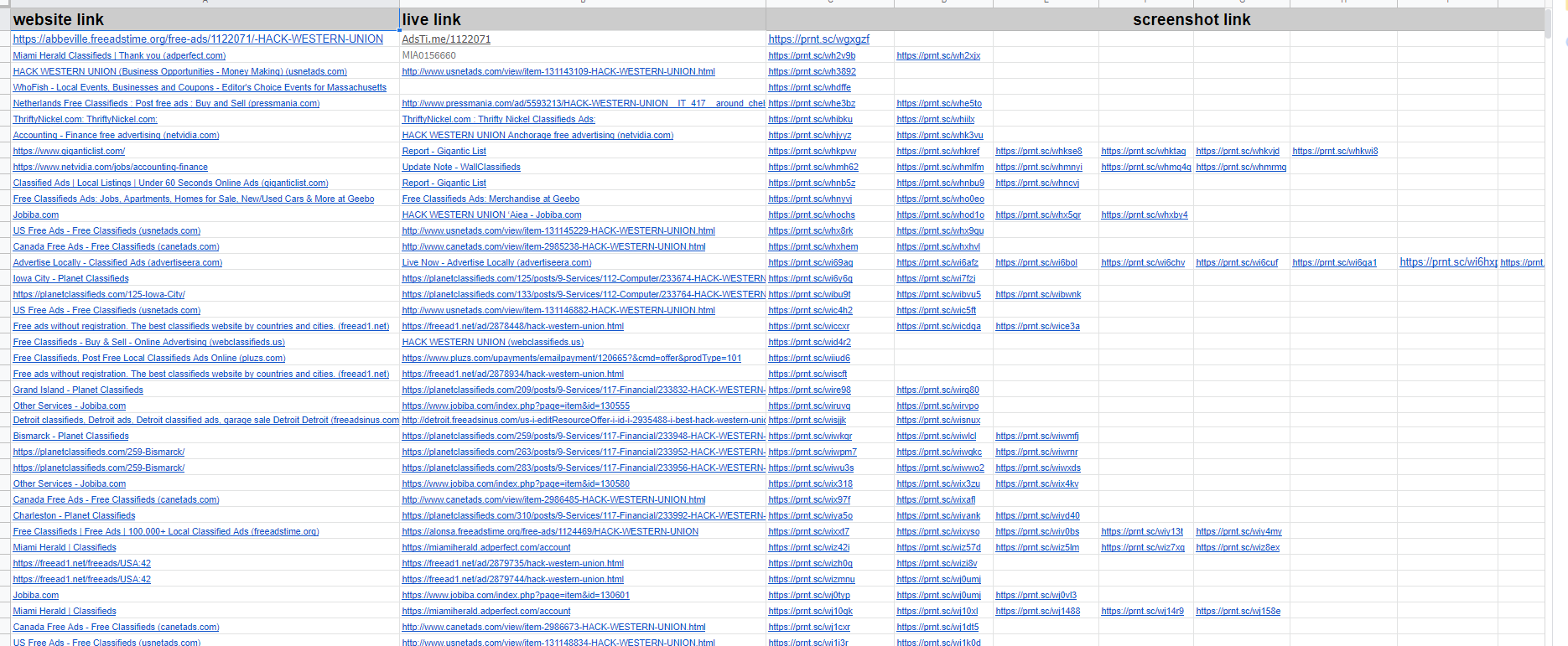Open screenshot link prnt.sc/whxby4
Screen dimensions: 1568x646
coord(1145,215)
